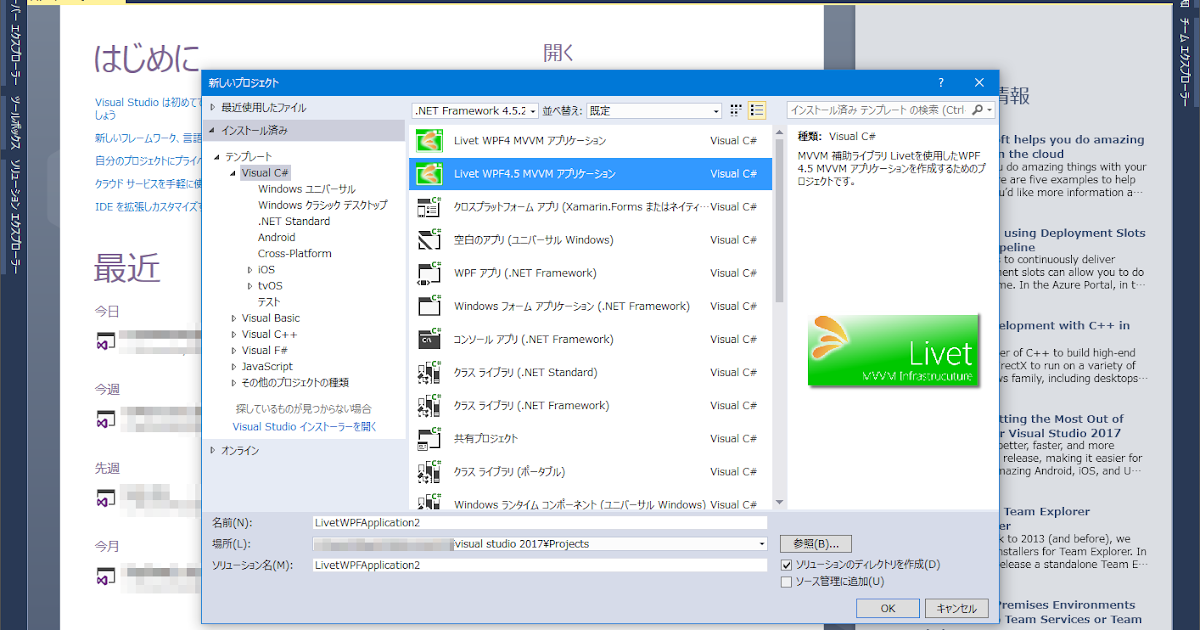Open the 並べ替え sort order dropdown

click(714, 110)
